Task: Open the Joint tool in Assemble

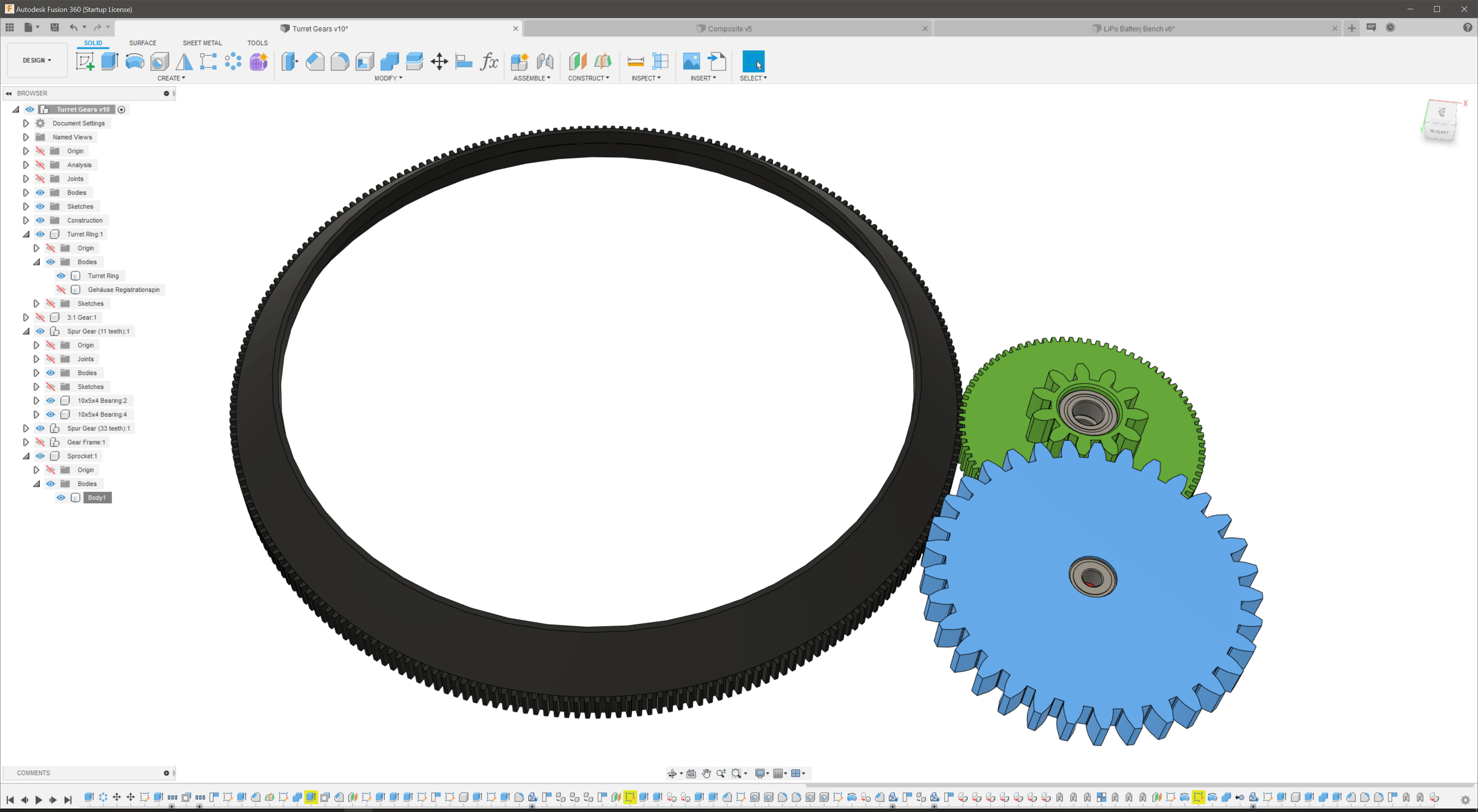Action: coord(545,61)
